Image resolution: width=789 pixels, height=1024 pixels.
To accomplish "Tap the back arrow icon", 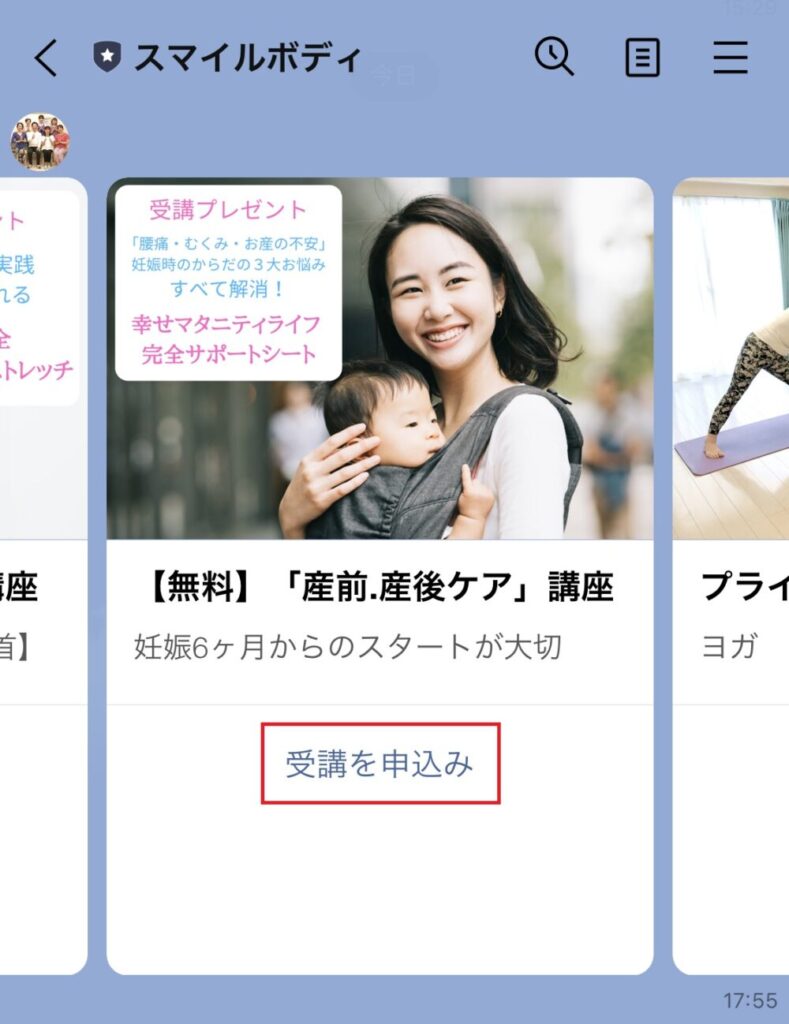I will point(46,57).
